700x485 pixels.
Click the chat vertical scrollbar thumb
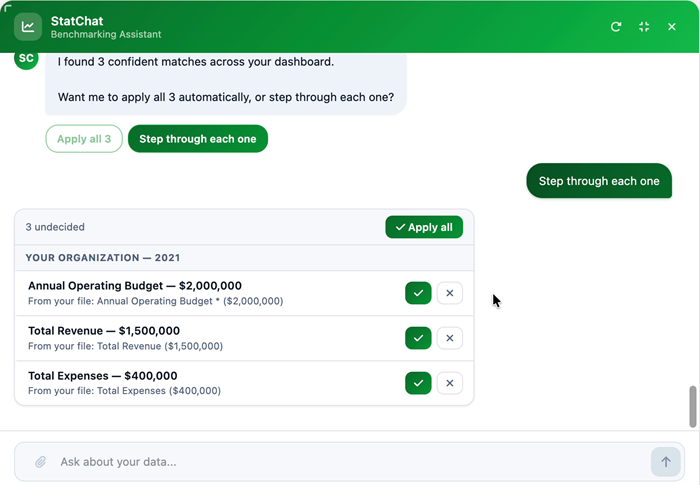pyautogui.click(x=693, y=406)
